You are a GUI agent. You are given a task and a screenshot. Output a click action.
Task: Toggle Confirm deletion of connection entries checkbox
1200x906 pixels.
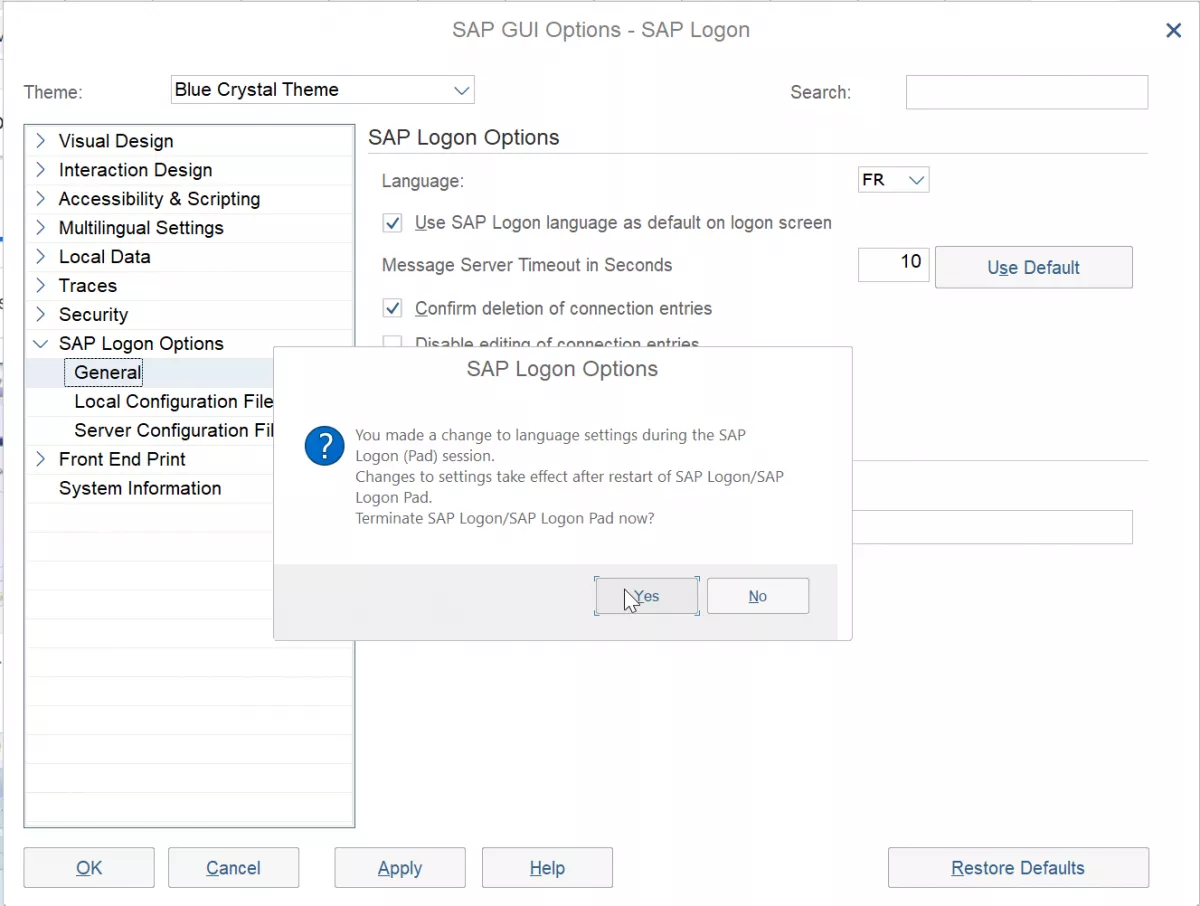tap(393, 309)
